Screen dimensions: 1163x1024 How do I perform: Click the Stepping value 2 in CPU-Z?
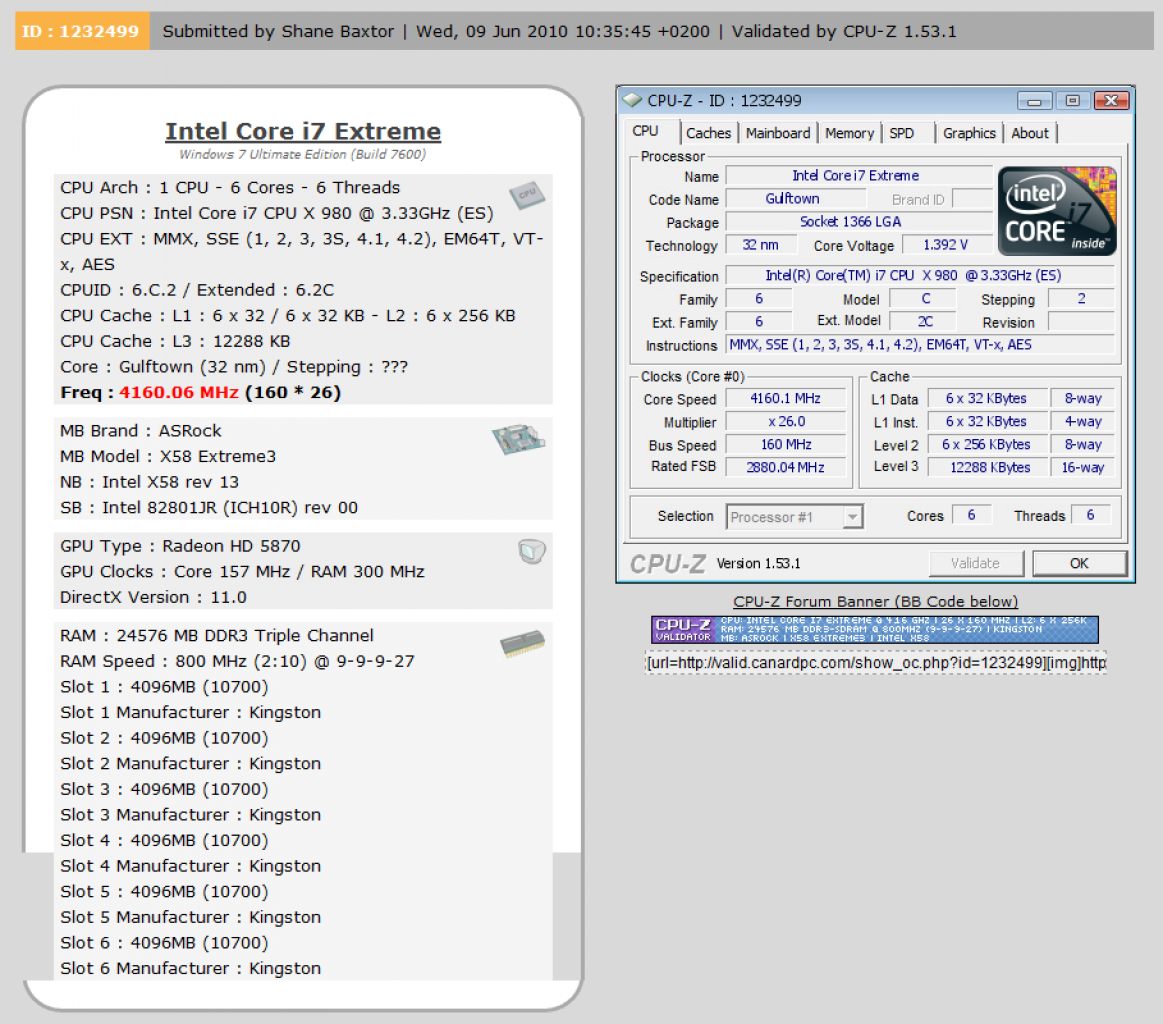[x=1081, y=298]
